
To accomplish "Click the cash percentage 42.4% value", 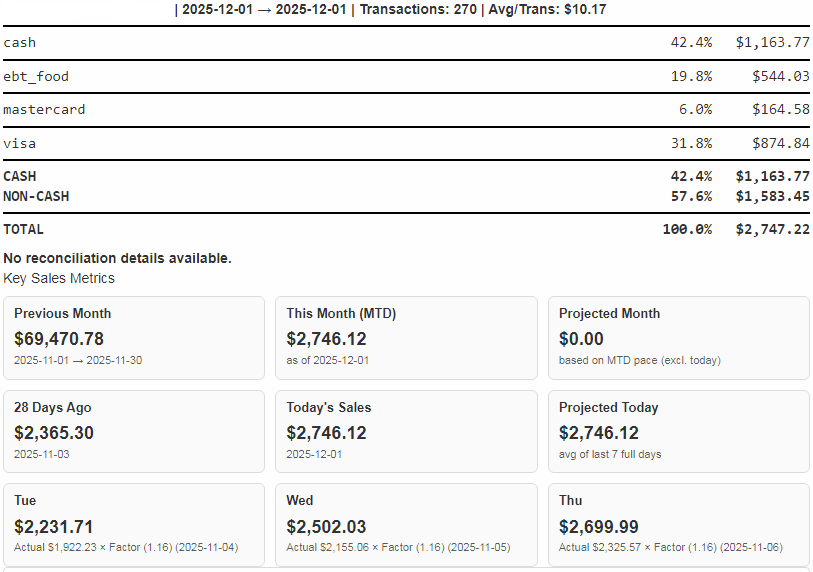I will [691, 43].
